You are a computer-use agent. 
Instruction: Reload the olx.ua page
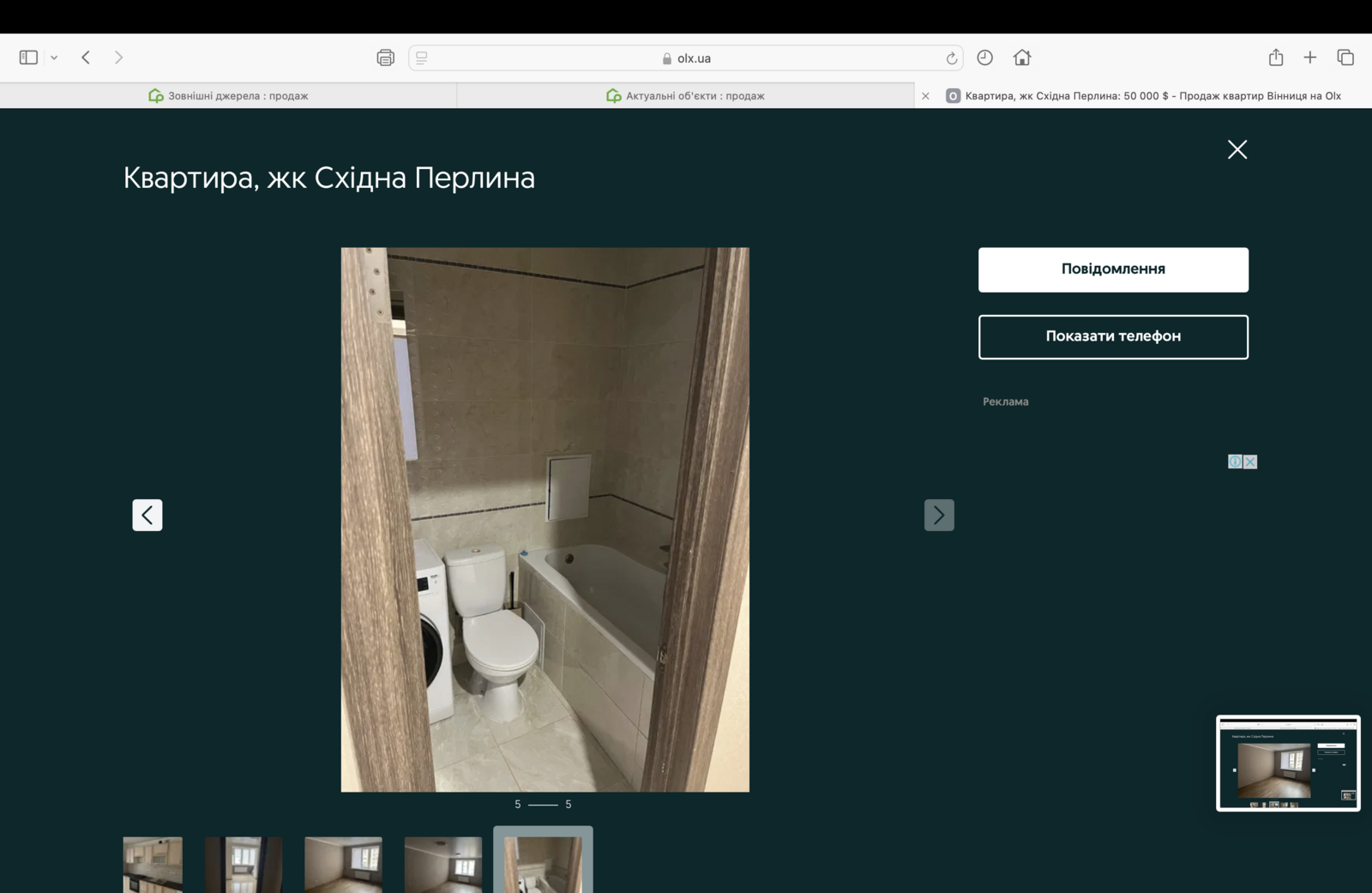pyautogui.click(x=951, y=58)
